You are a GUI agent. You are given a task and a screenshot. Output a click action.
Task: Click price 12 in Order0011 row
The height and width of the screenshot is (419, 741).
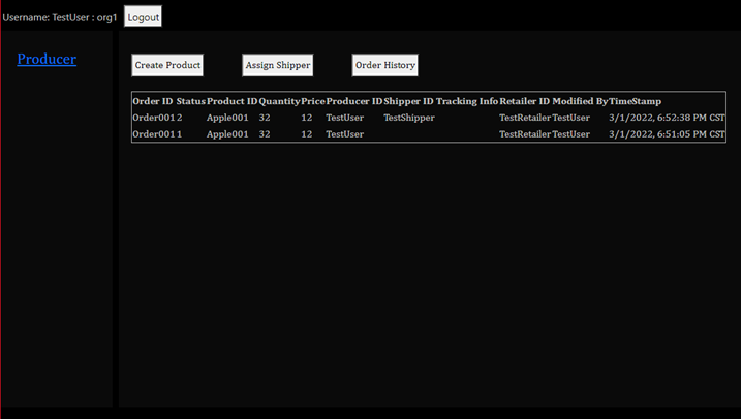[307, 134]
